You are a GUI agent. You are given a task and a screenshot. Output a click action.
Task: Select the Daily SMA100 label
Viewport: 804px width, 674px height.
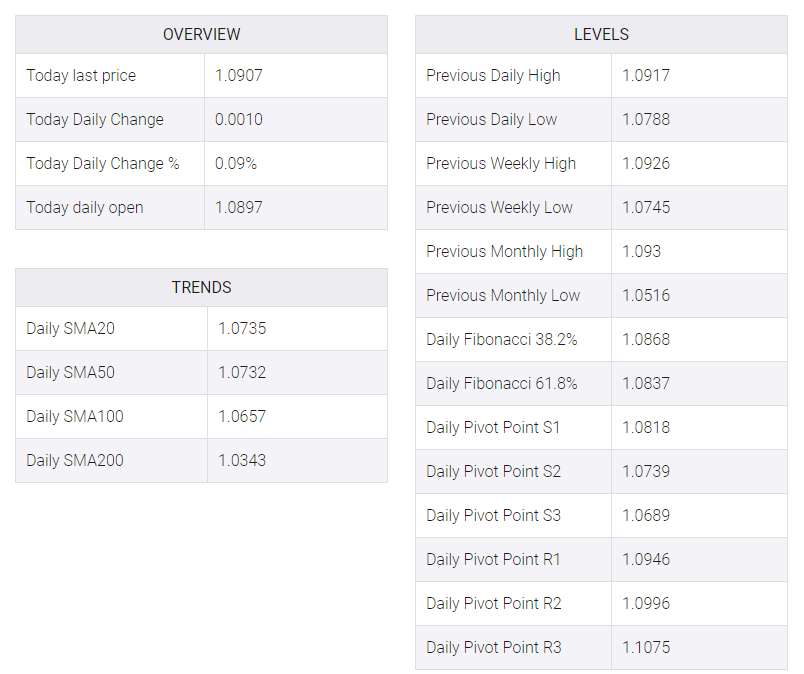pyautogui.click(x=75, y=417)
